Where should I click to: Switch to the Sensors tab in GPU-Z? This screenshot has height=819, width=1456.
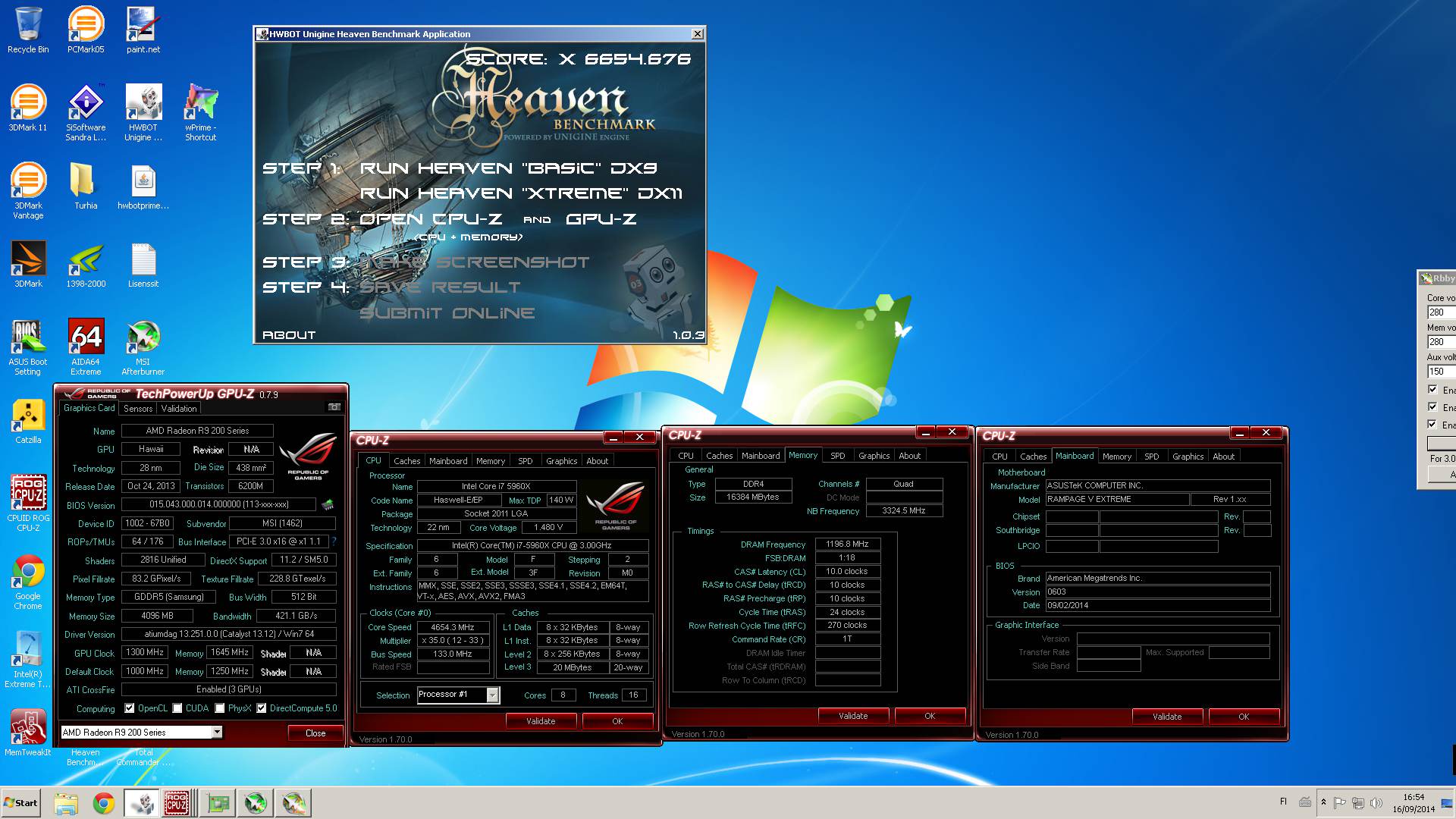138,409
